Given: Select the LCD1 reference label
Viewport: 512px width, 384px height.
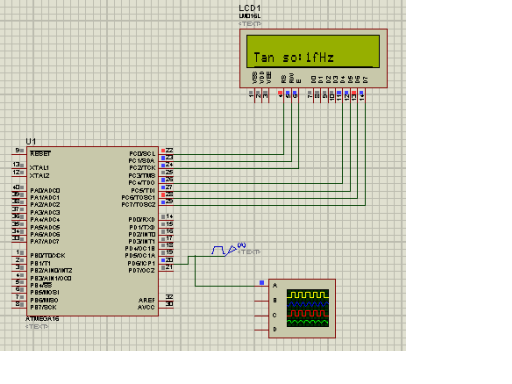Looking at the screenshot, I should coord(250,8).
